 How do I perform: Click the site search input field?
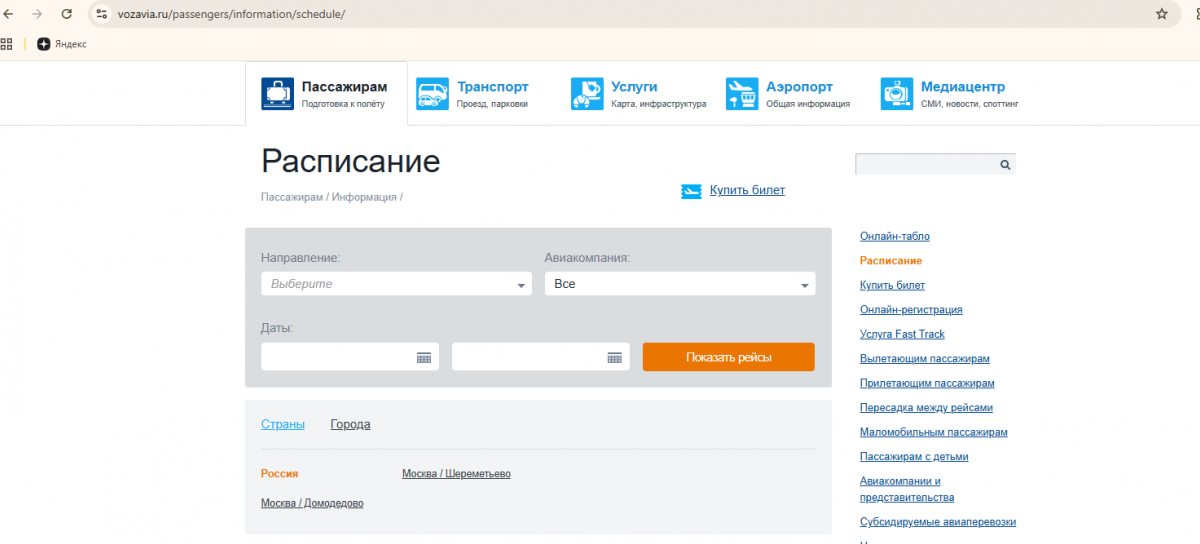925,165
